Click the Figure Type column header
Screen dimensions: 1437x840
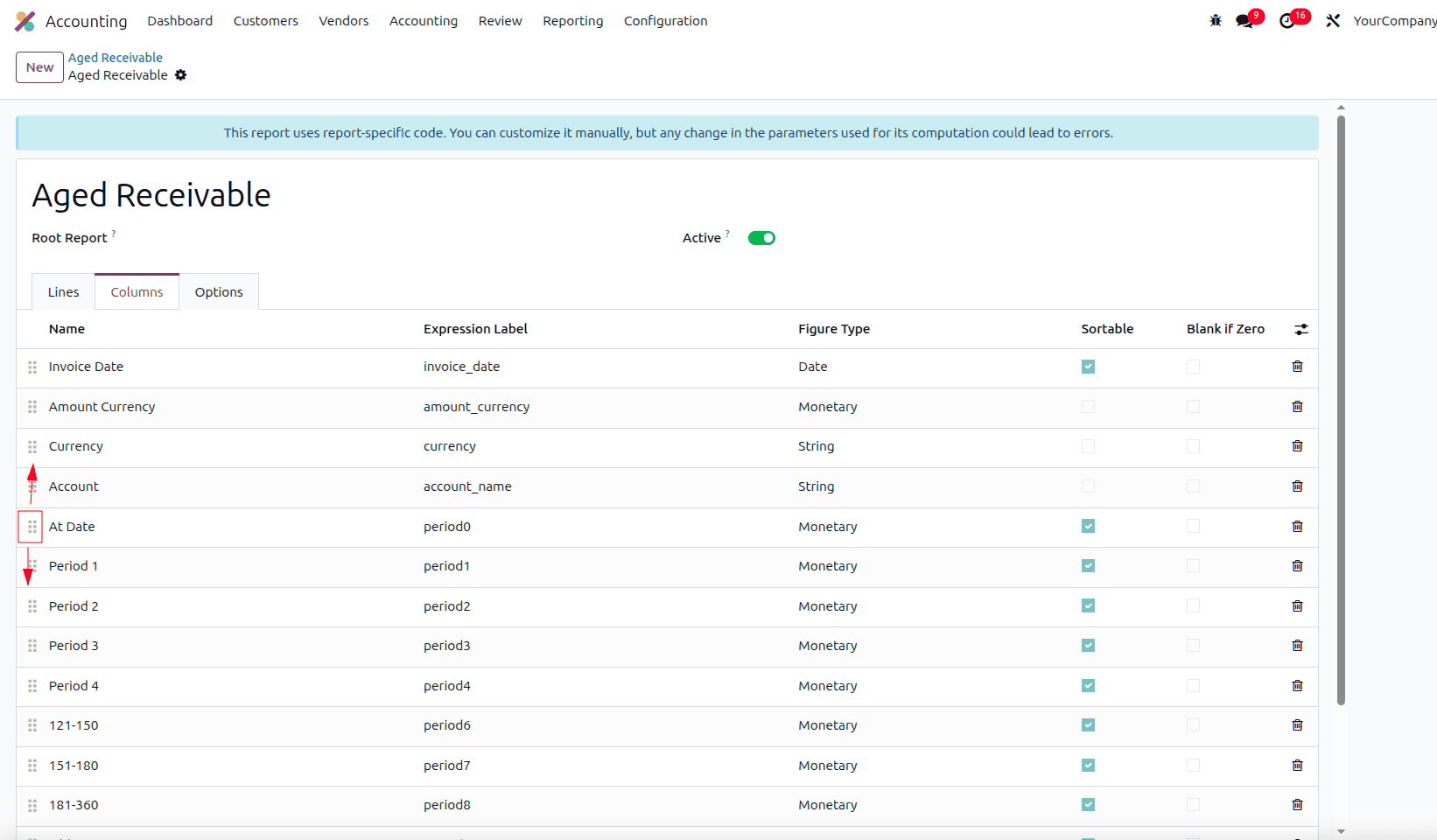834,329
